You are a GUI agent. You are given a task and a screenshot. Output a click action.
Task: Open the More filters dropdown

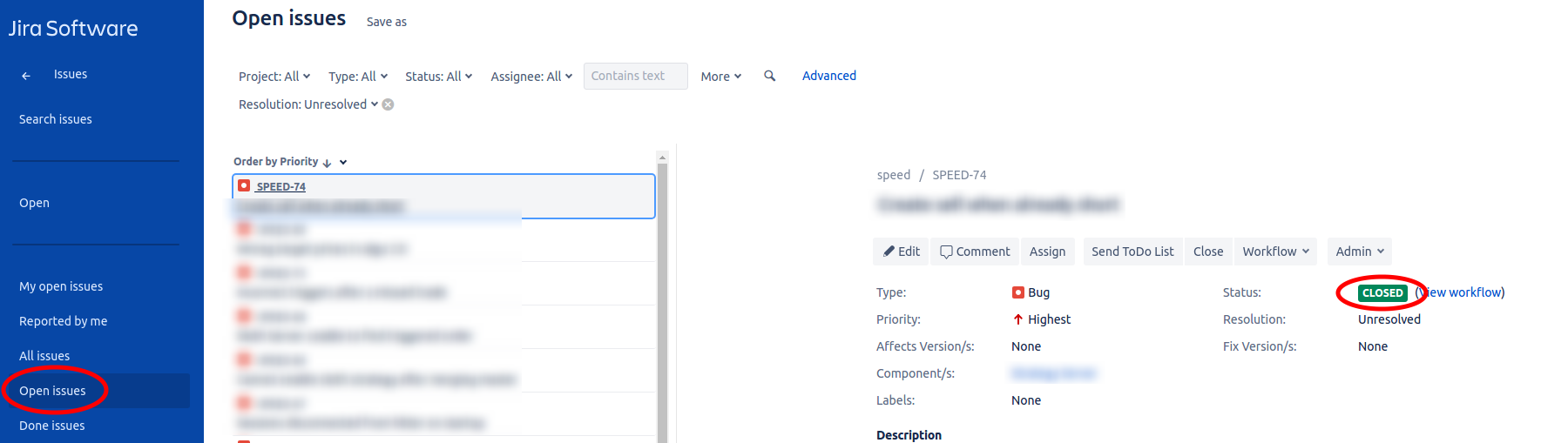(x=721, y=77)
